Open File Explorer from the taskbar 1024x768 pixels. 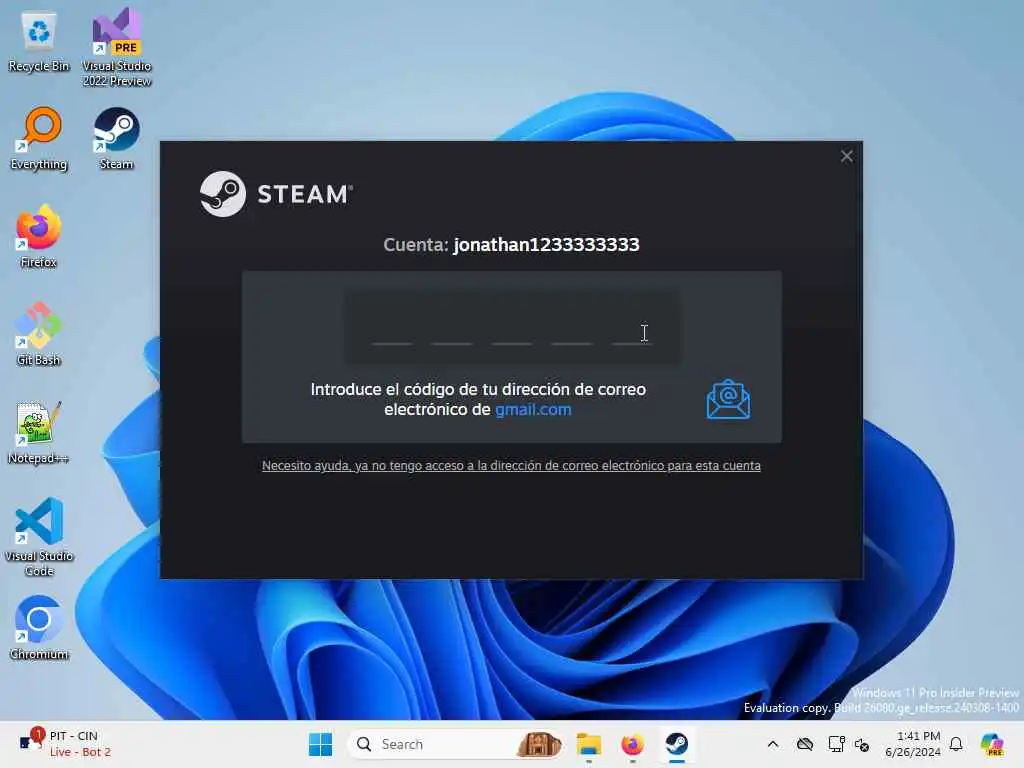(x=588, y=744)
